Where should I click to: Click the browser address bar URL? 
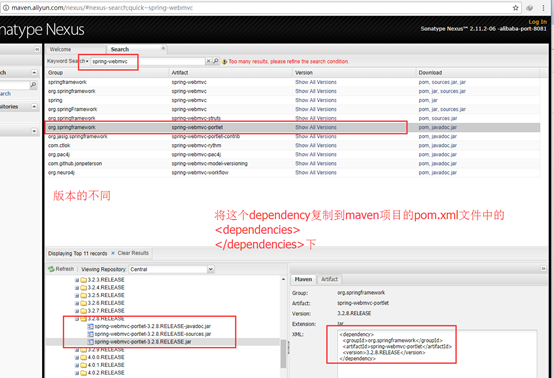pos(102,8)
